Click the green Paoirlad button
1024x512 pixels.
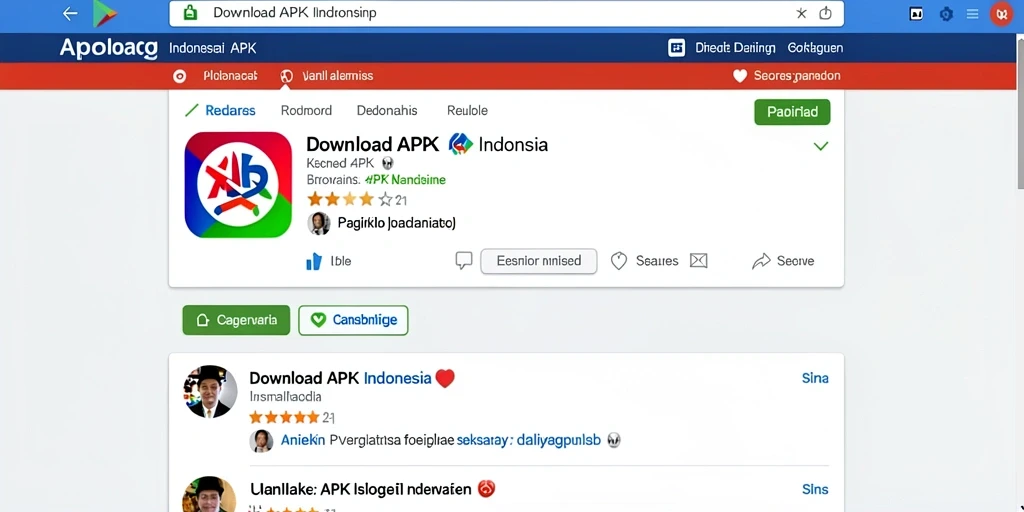coord(792,112)
